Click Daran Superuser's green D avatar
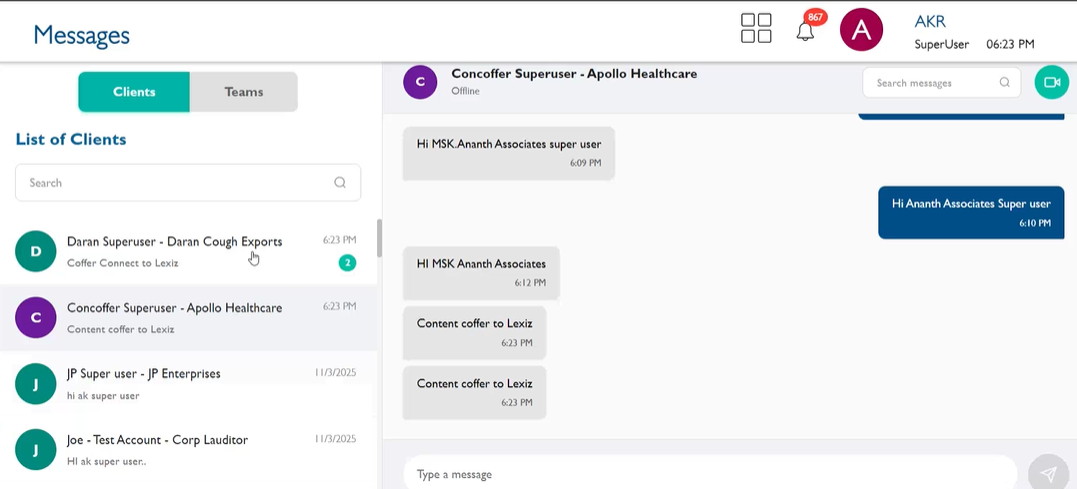Screen dimensions: 1077x489 36,251
